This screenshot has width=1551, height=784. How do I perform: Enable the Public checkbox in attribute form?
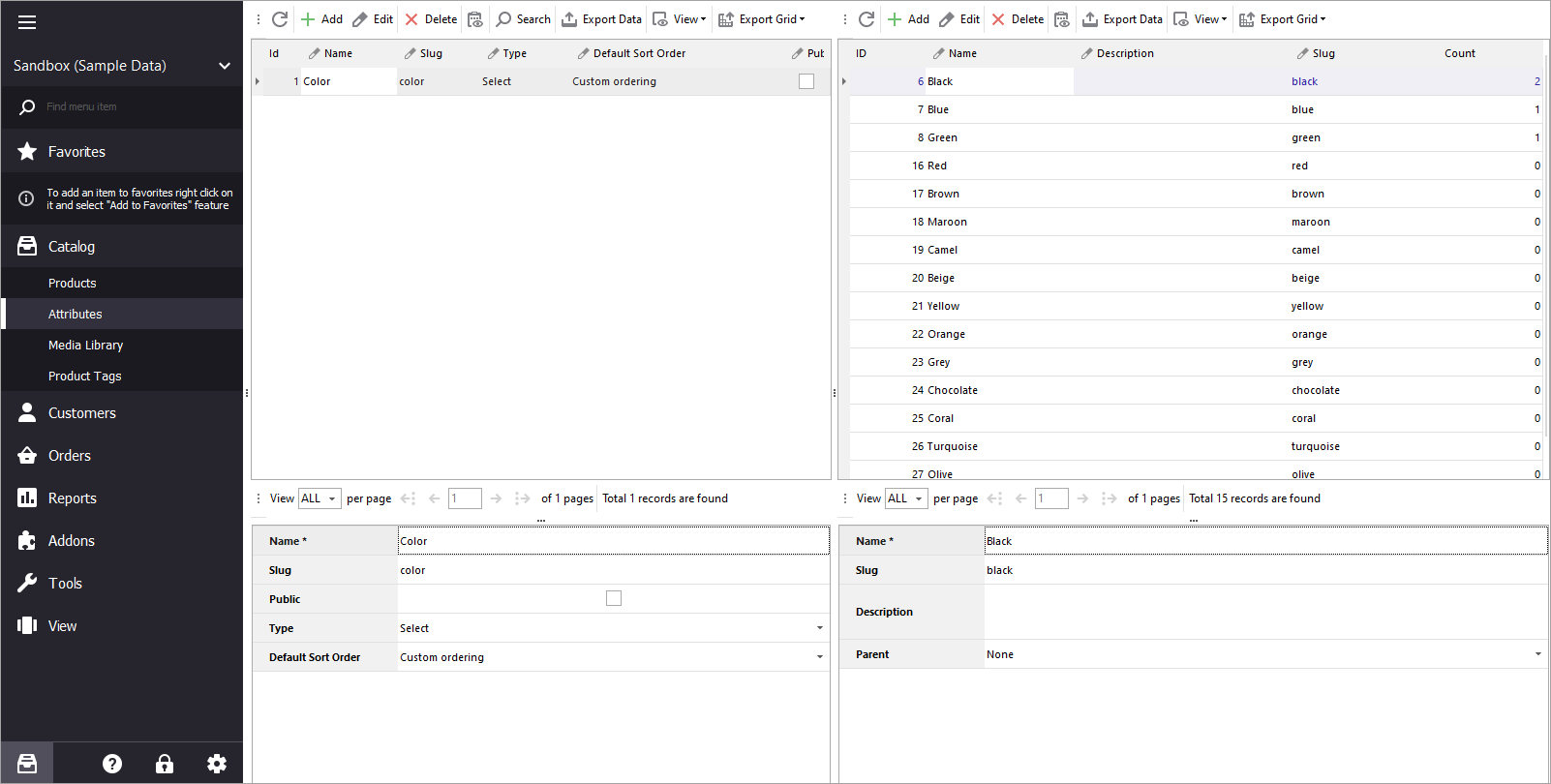[613, 598]
